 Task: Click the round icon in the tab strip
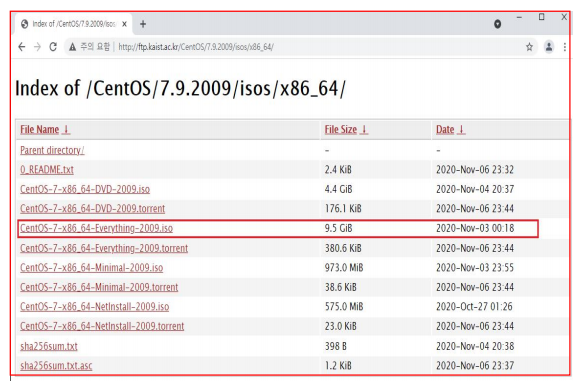tap(498, 24)
